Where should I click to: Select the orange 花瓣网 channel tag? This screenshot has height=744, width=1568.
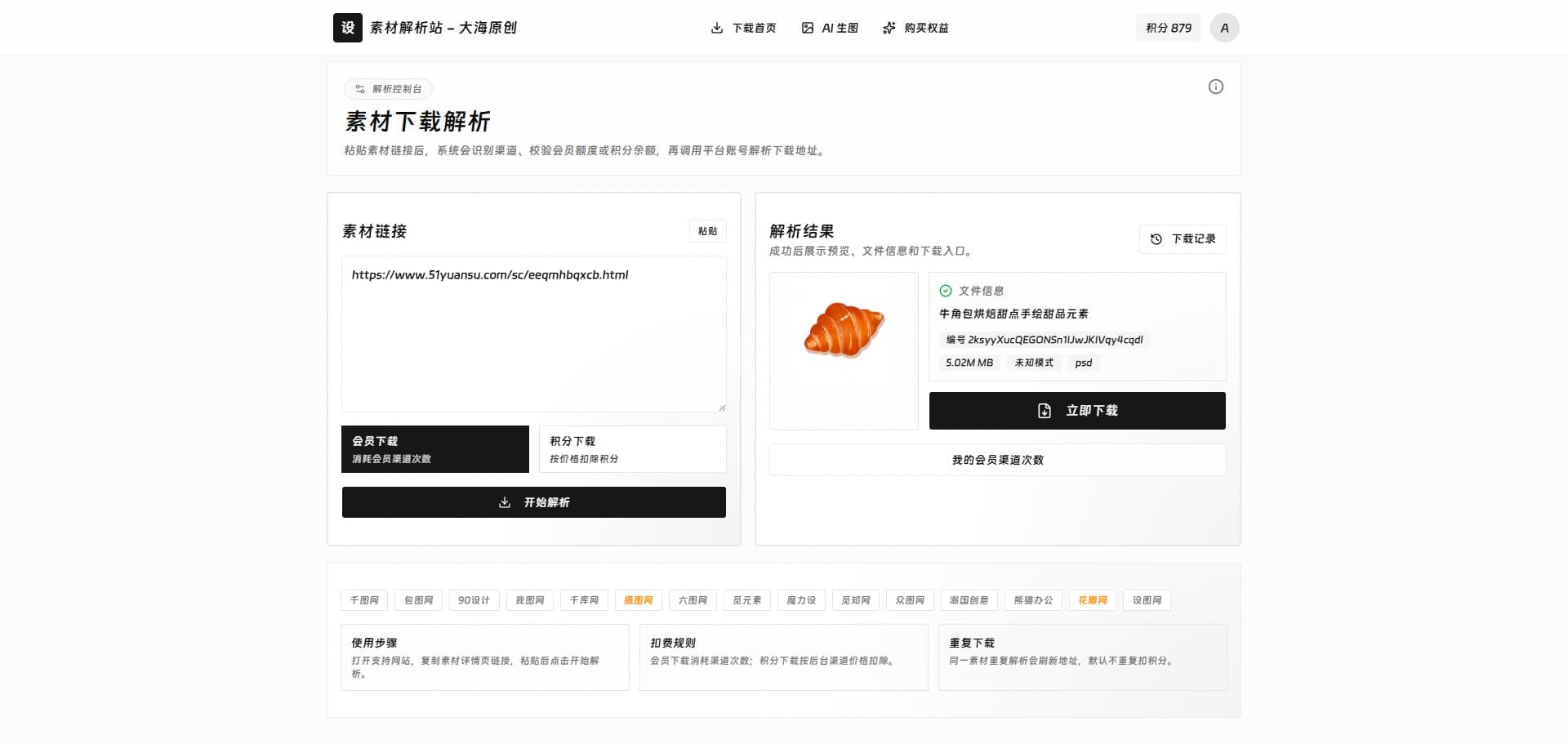(1092, 600)
